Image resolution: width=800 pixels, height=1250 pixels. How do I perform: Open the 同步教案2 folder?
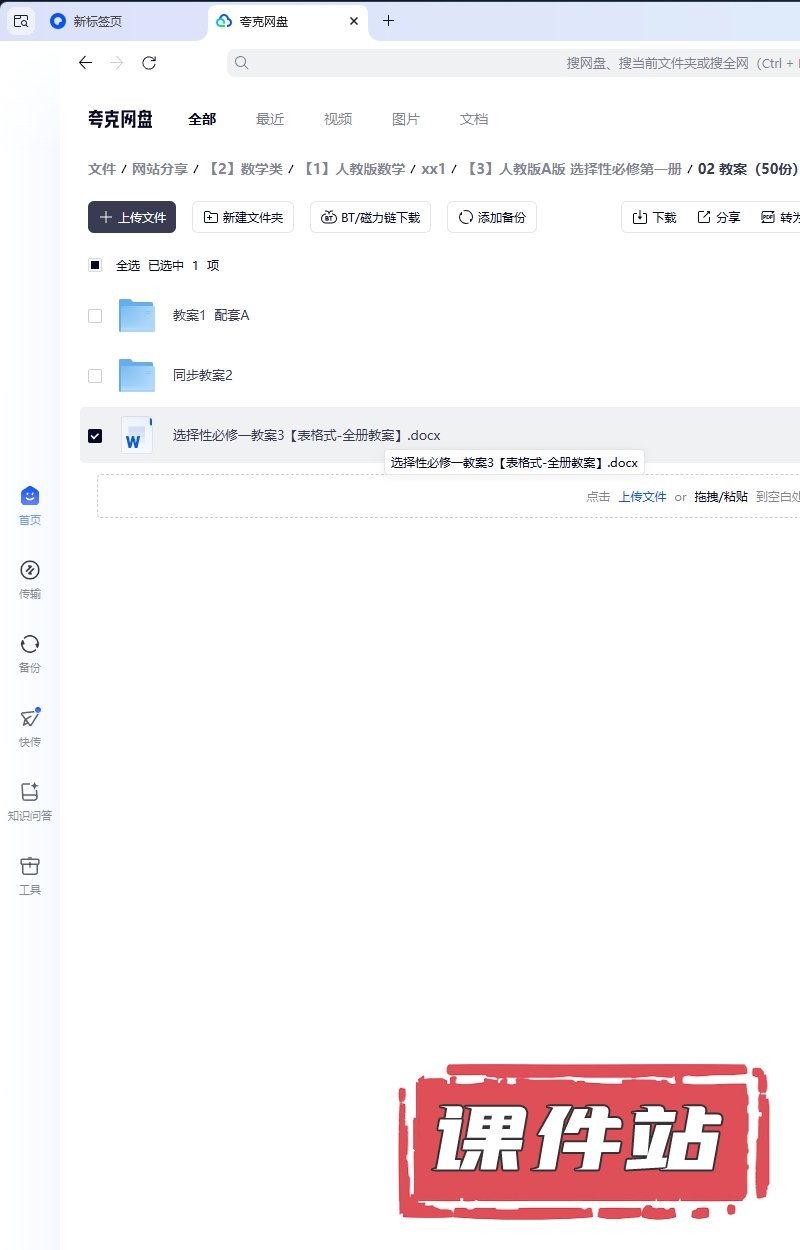click(x=202, y=376)
